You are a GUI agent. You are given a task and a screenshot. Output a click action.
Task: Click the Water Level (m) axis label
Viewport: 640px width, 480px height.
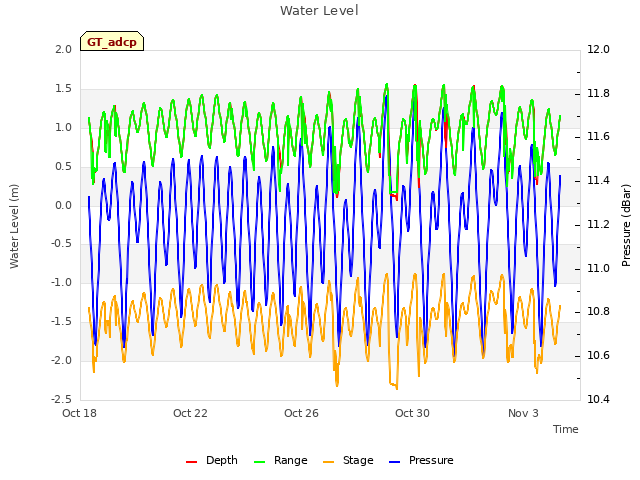pyautogui.click(x=14, y=226)
